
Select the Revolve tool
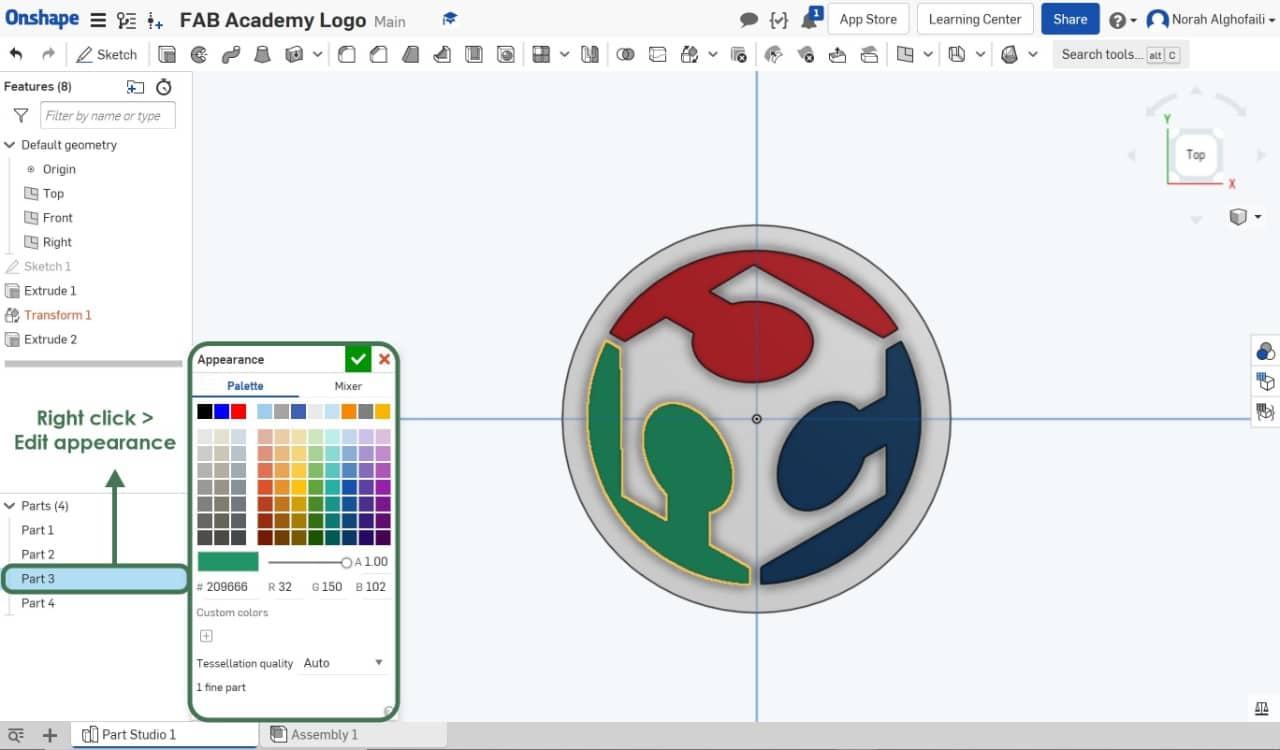pos(199,54)
